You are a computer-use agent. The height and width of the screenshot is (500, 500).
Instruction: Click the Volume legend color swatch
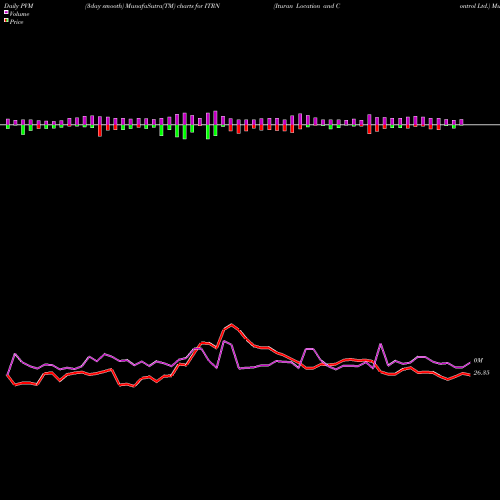[6, 12]
